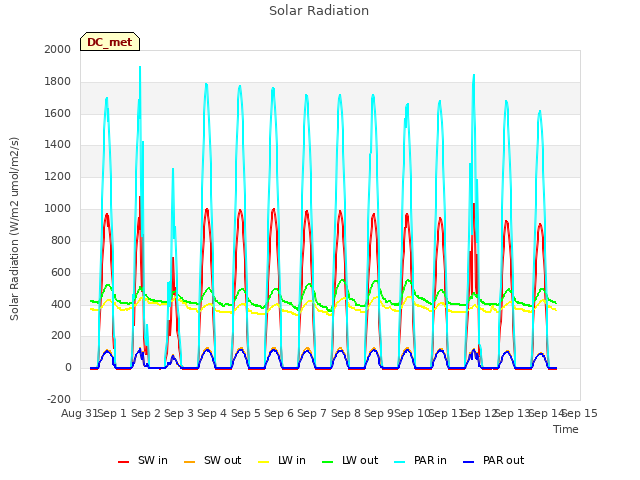Image resolution: width=640 pixels, height=480 pixels.
Task: Toggle the LW in legend entry
Action: (x=282, y=460)
